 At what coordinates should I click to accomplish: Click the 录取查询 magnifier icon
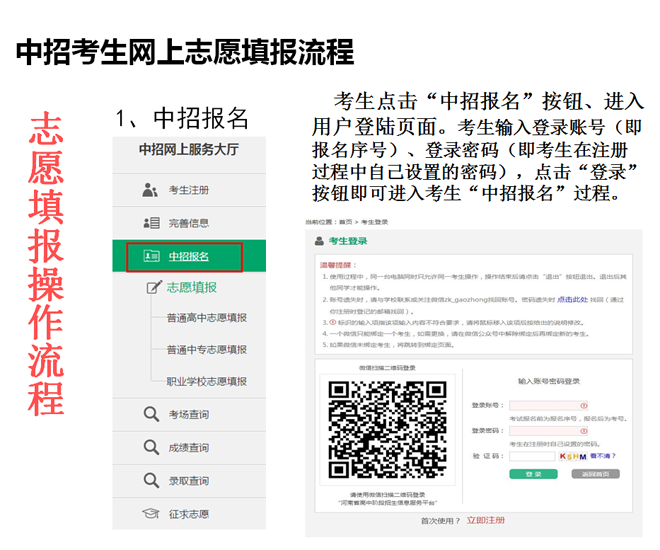pos(151,480)
